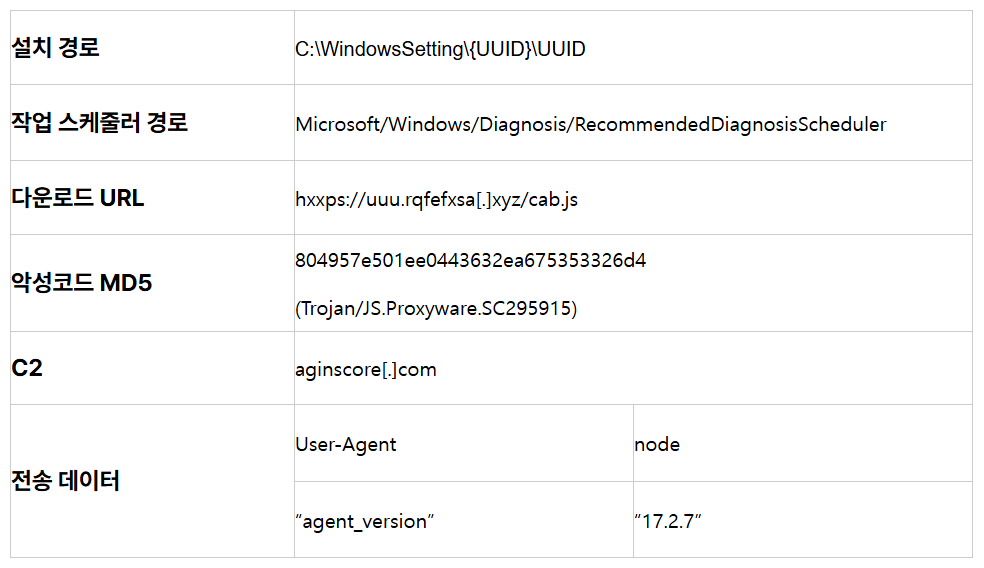Click the Trojan/JS.Proxyware.SC295915 detection name

click(436, 309)
